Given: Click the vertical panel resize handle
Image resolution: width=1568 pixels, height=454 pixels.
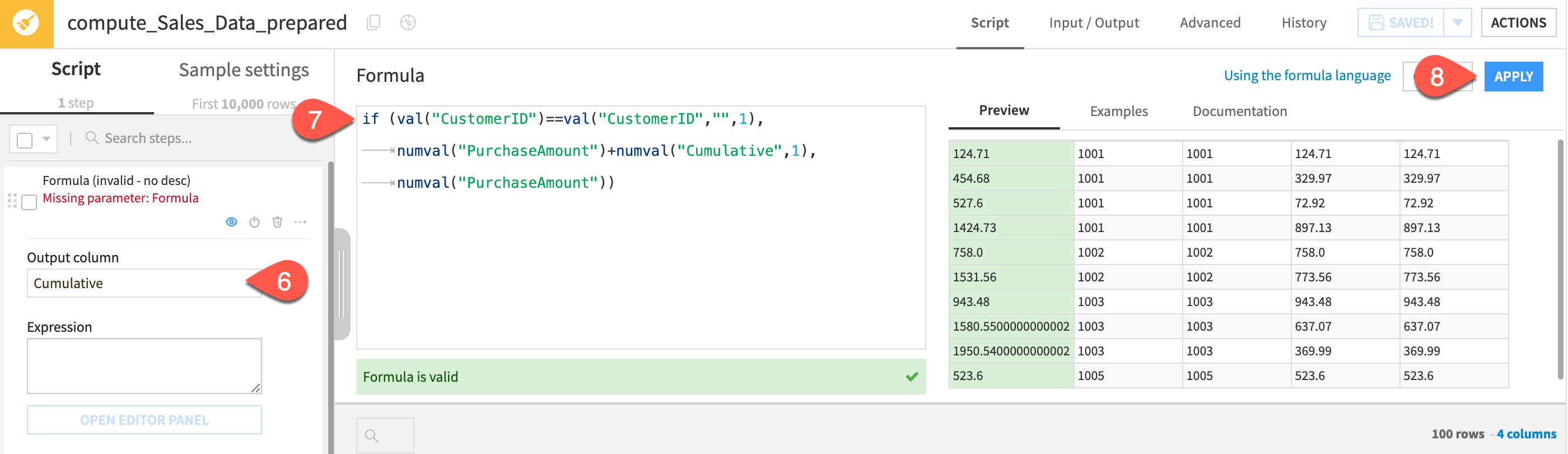Looking at the screenshot, I should click(x=342, y=284).
